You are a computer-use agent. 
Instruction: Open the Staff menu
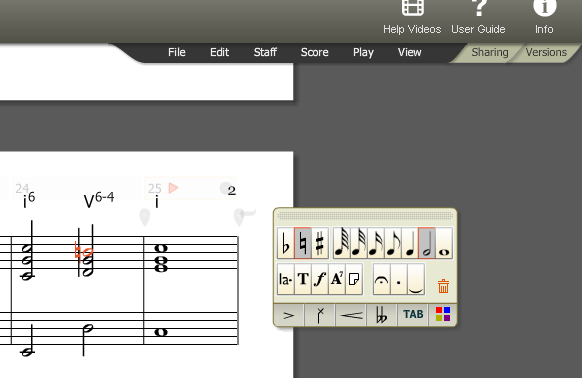(265, 52)
